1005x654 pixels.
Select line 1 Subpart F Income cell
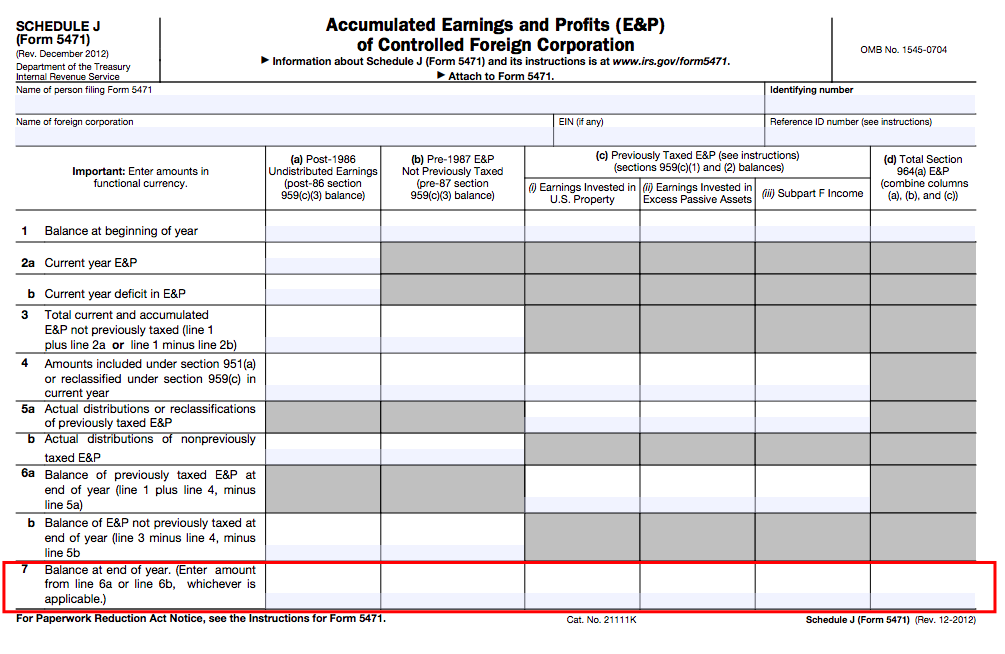click(813, 233)
